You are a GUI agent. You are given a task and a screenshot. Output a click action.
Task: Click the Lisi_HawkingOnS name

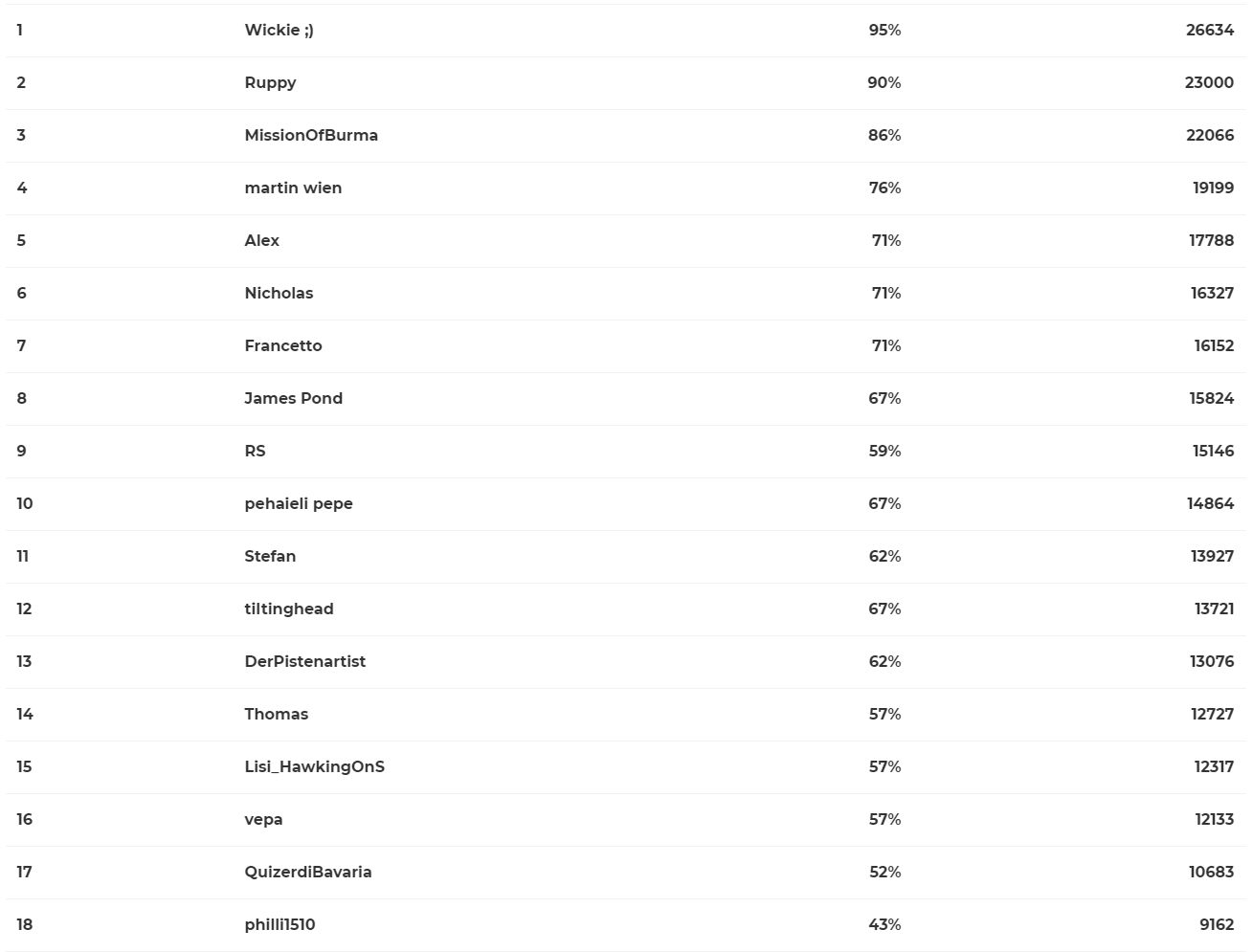tap(314, 767)
